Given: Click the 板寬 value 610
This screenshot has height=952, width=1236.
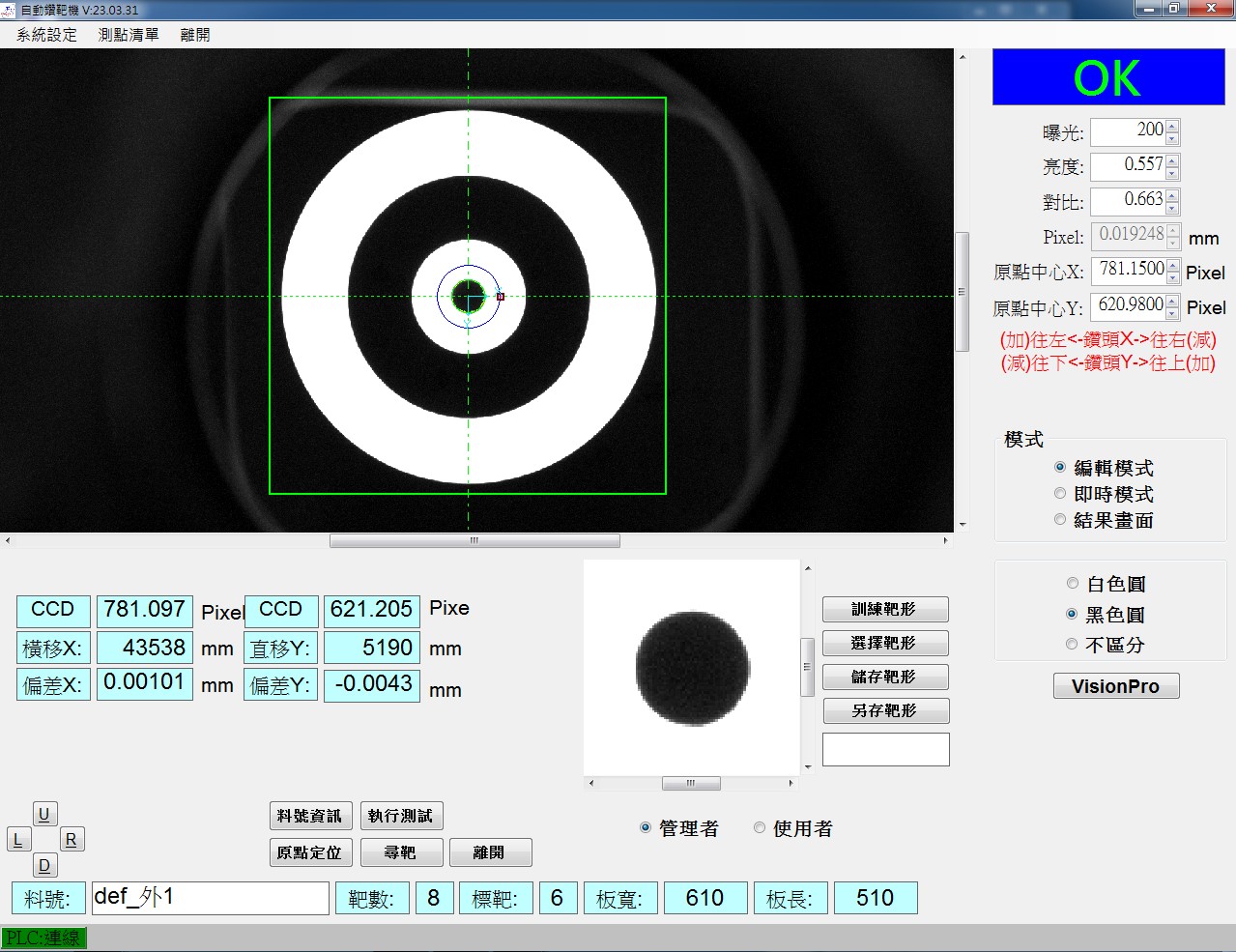Looking at the screenshot, I should [704, 898].
